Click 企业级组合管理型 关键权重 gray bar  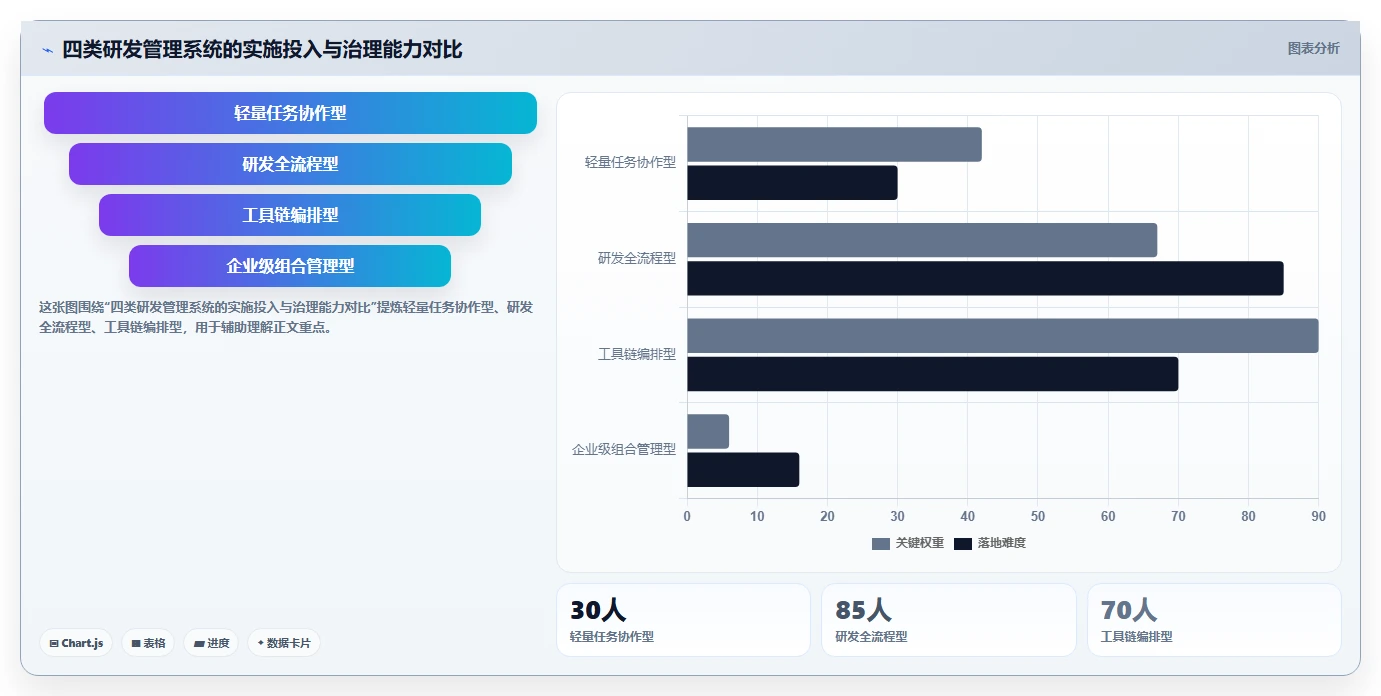(708, 432)
